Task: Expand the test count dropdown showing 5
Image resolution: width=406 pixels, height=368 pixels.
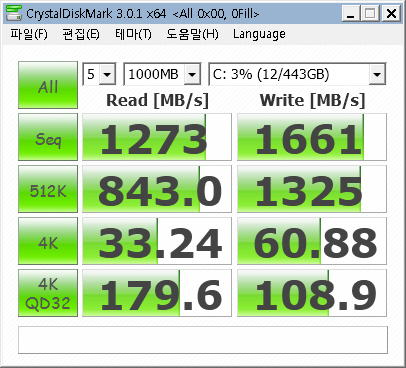Action: [x=99, y=74]
